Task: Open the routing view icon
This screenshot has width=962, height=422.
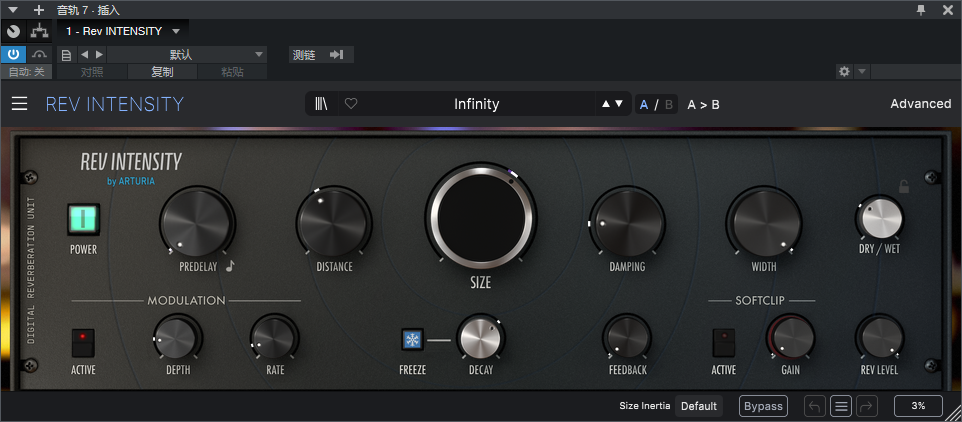Action: pos(40,31)
